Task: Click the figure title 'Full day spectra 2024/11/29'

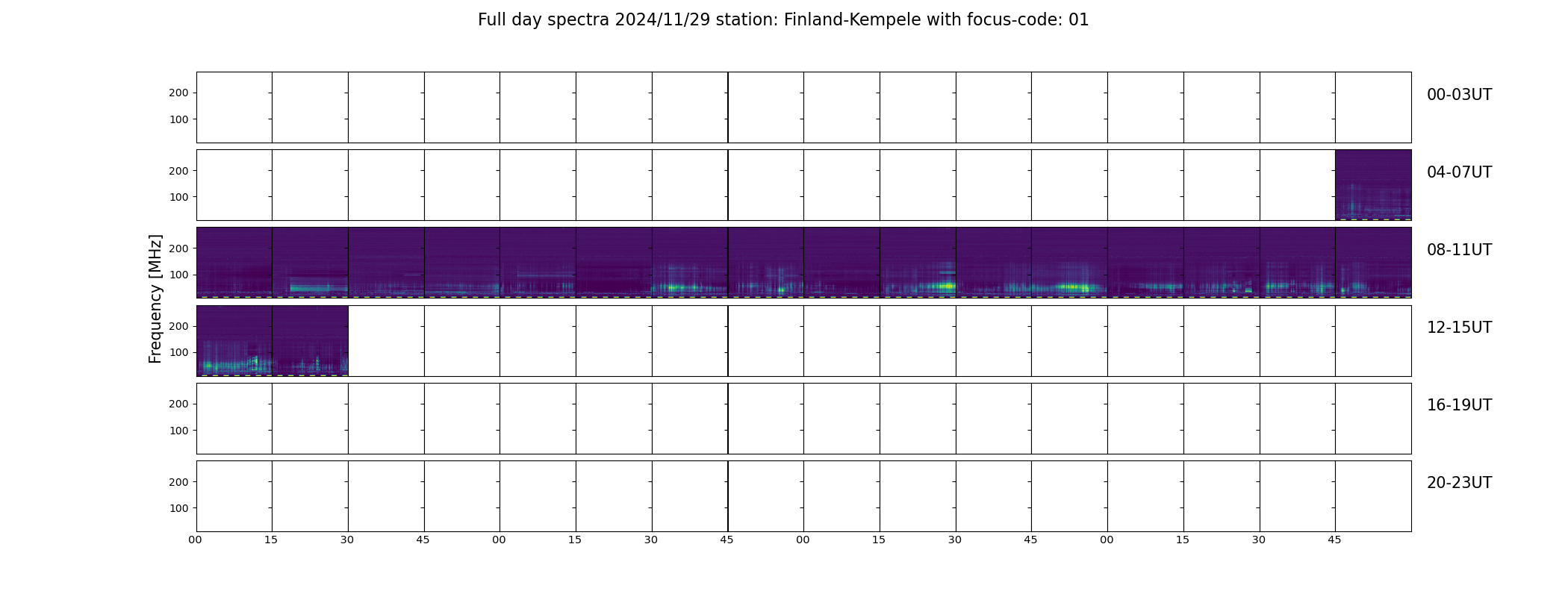Action: point(594,20)
